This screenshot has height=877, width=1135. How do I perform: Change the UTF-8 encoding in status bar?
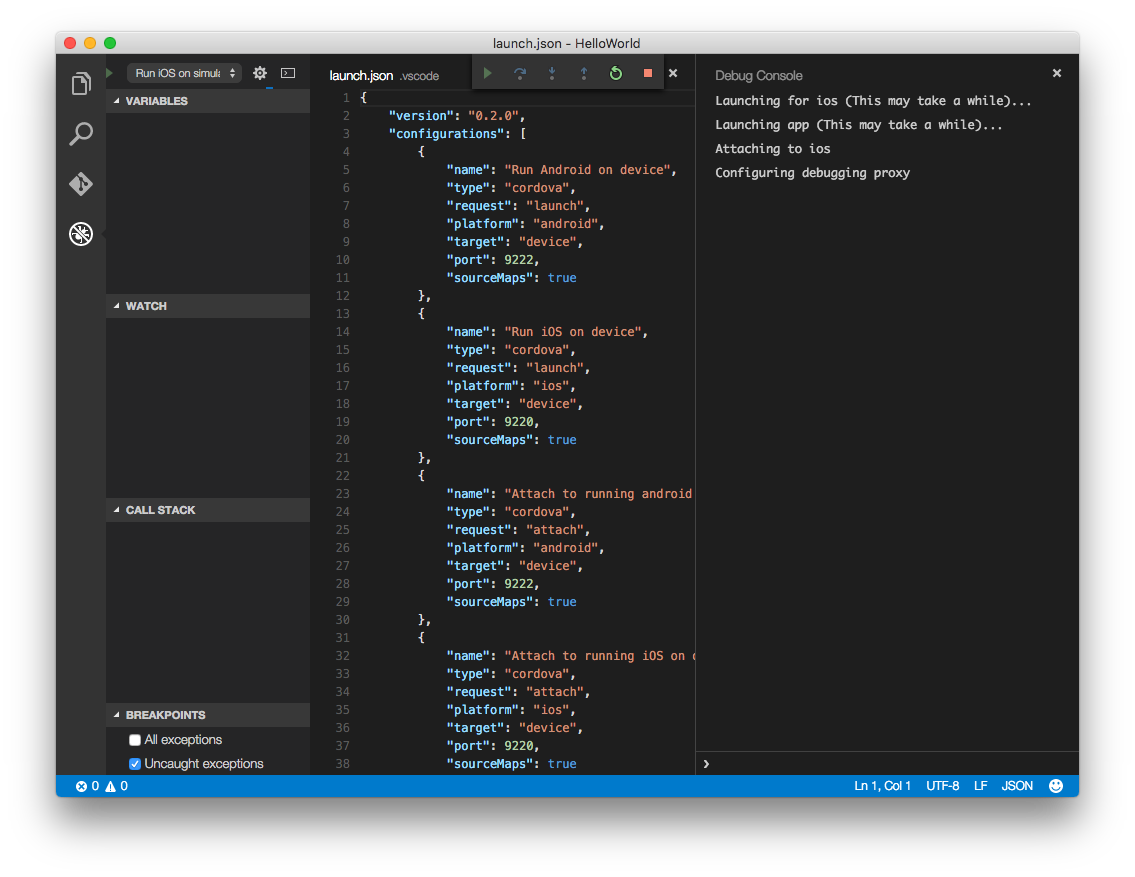tap(942, 787)
